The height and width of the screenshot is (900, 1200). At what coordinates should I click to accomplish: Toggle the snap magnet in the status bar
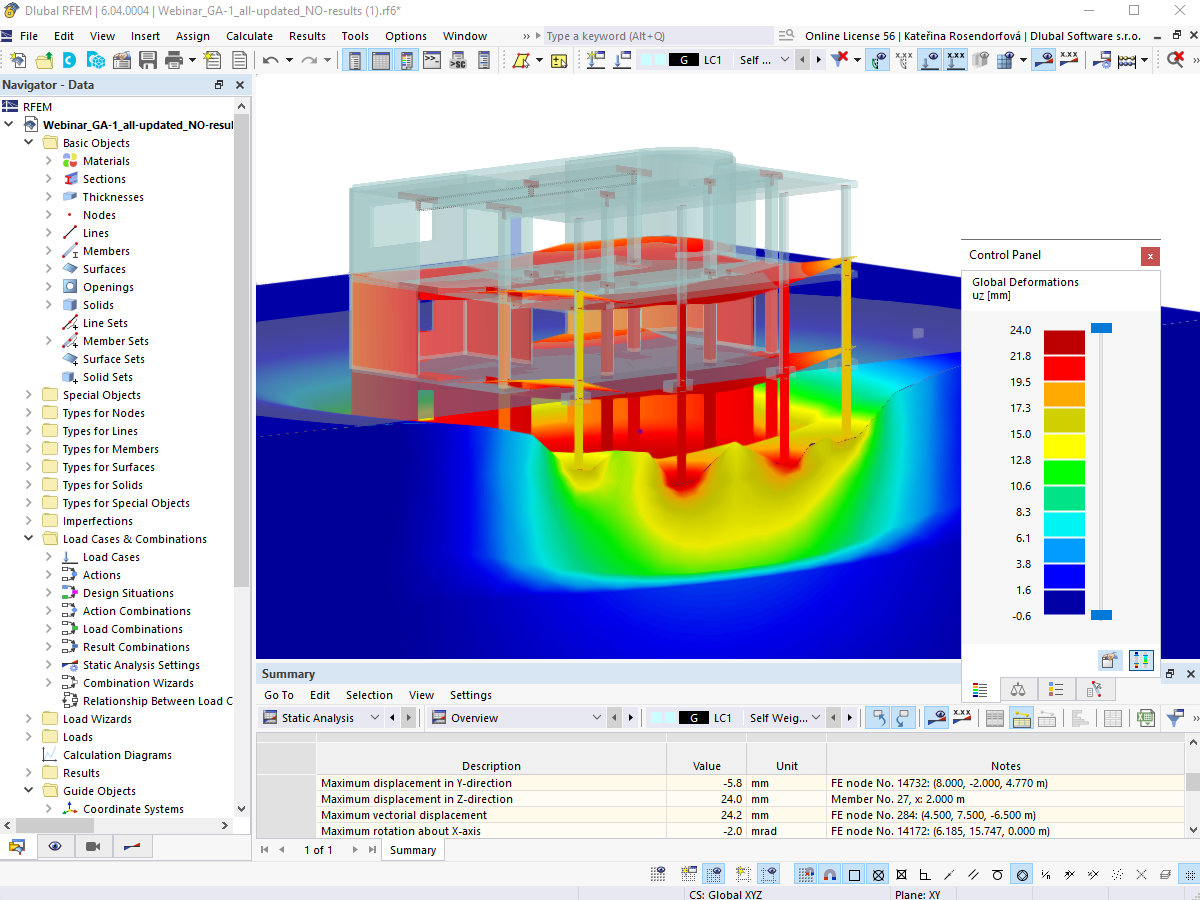click(x=830, y=873)
